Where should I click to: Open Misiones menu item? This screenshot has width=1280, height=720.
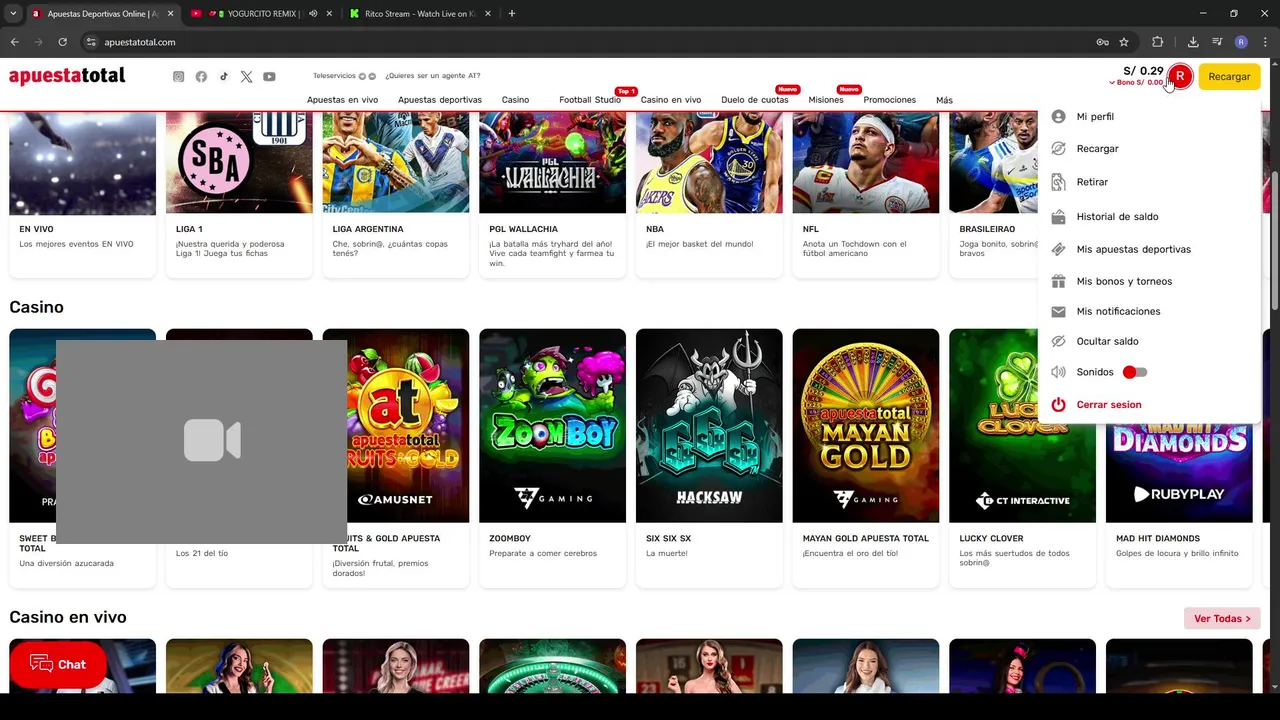coord(826,100)
